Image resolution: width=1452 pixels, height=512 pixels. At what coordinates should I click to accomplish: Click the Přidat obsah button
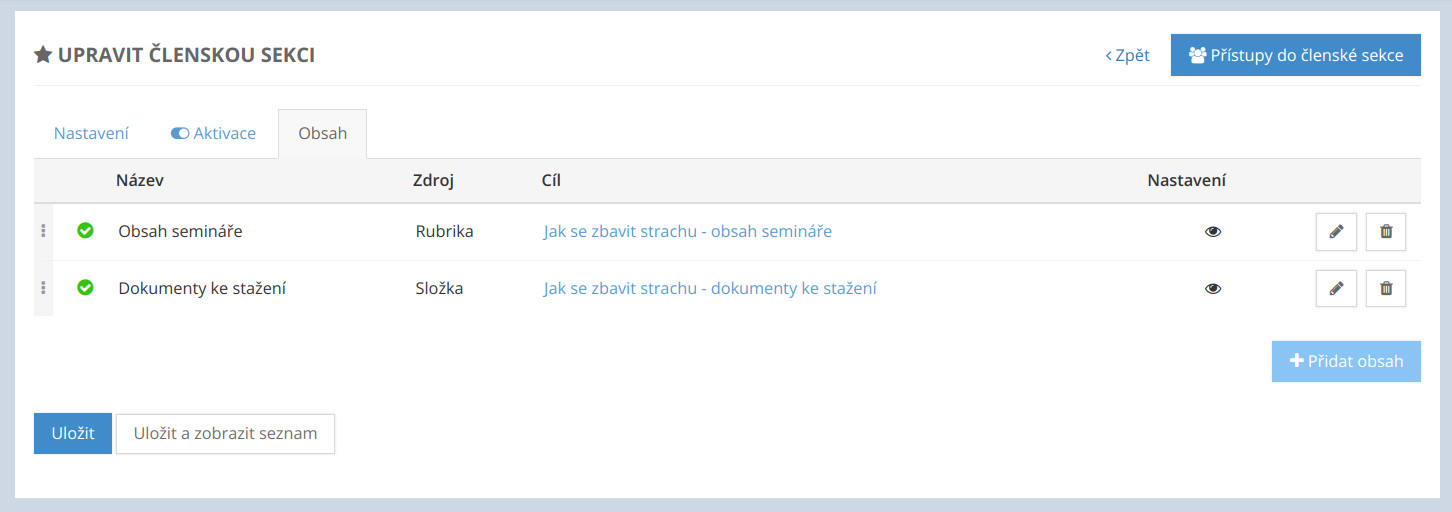pos(1346,361)
